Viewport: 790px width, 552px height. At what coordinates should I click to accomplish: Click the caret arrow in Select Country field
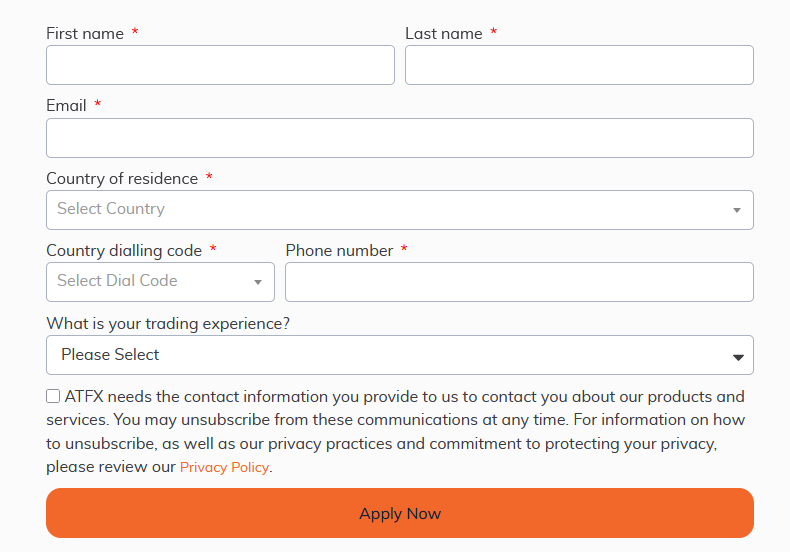737,210
